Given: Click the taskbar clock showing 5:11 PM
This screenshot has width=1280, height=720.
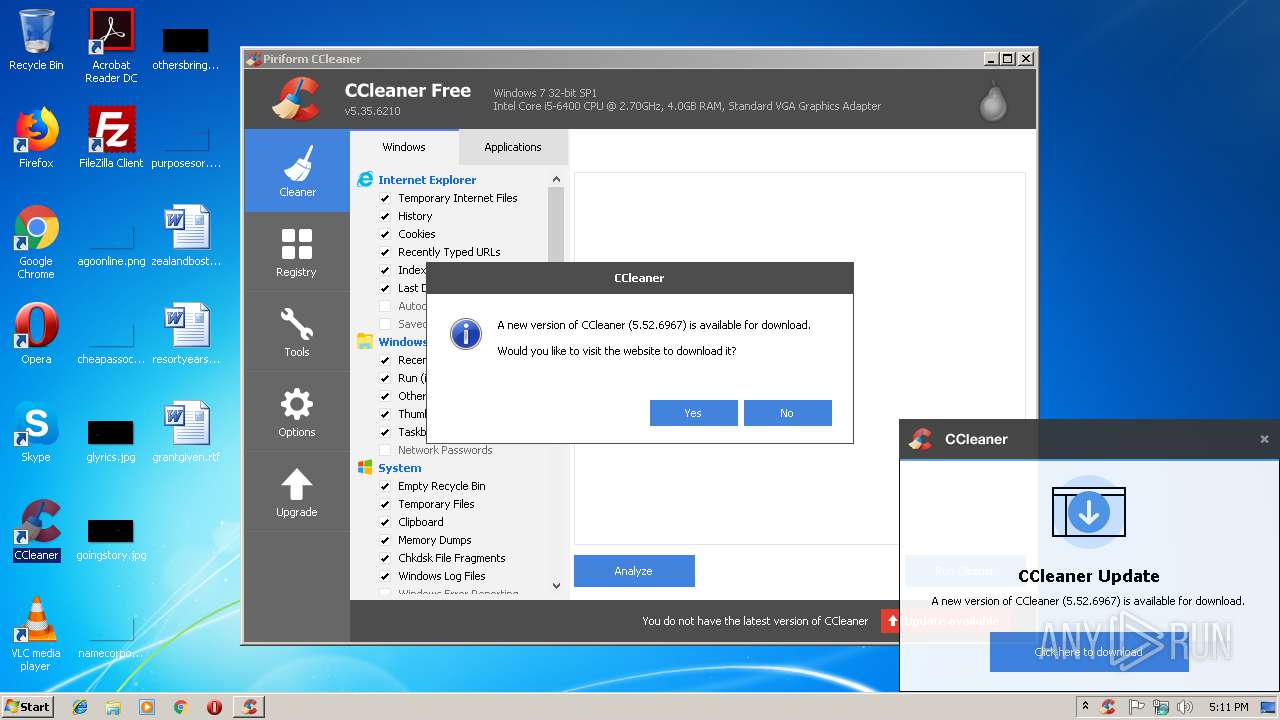Looking at the screenshot, I should 1229,707.
